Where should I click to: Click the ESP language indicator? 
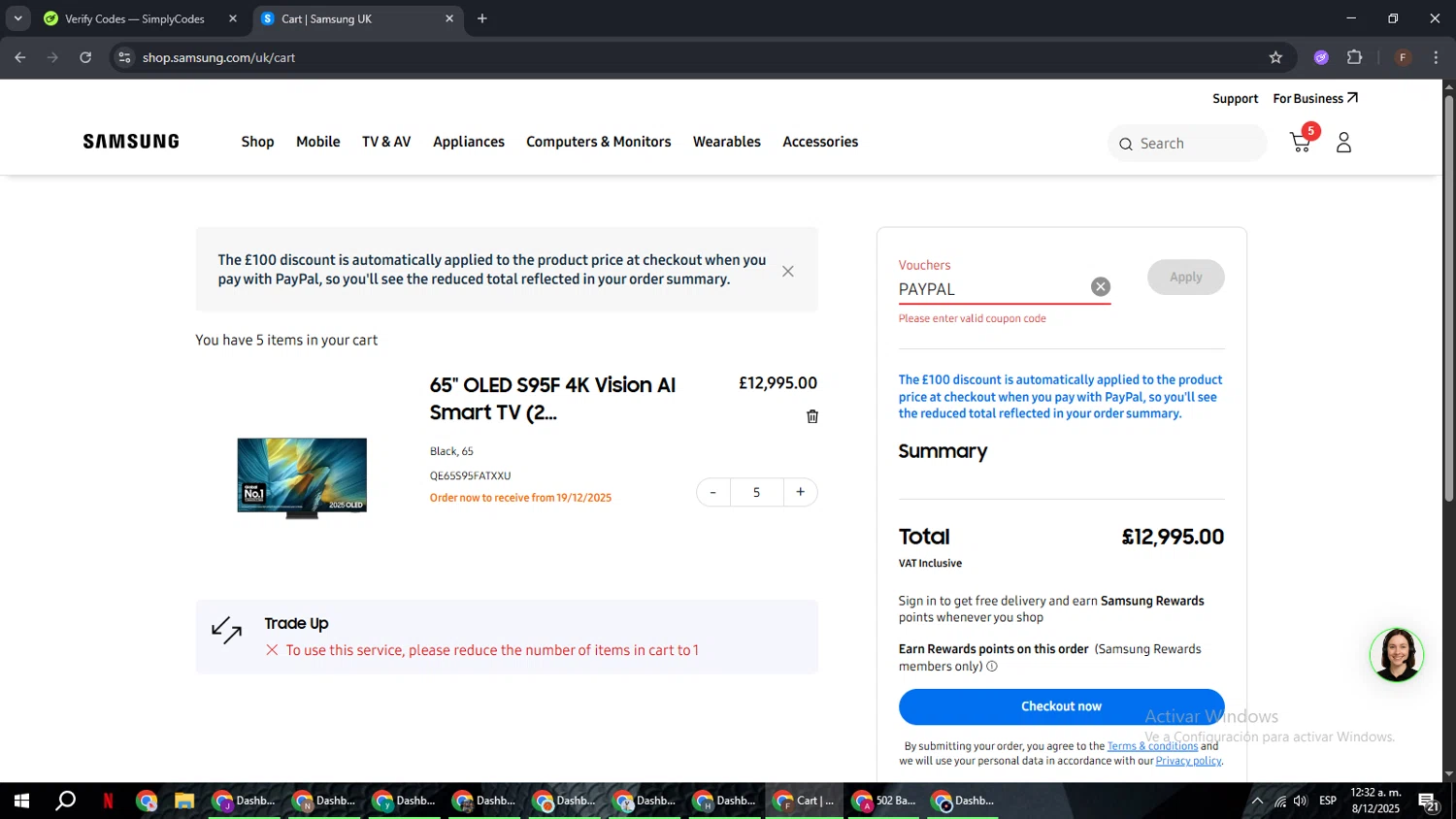click(x=1328, y=801)
